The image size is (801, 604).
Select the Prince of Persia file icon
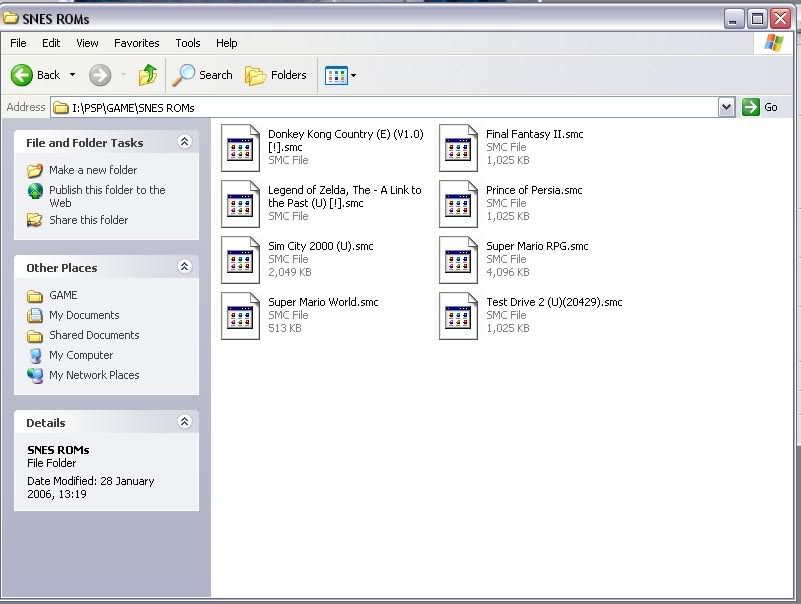[458, 204]
